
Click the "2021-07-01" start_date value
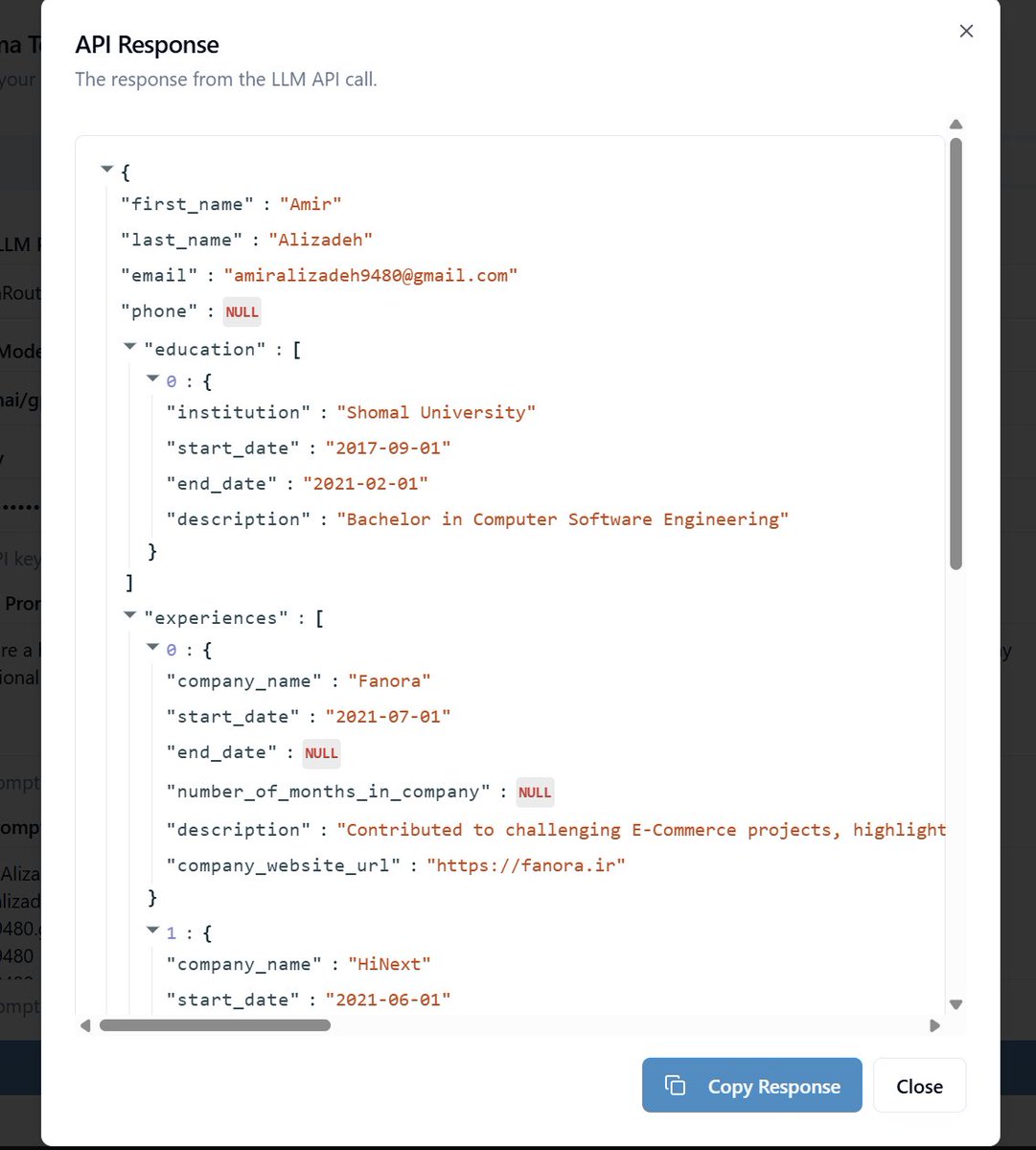pos(388,717)
